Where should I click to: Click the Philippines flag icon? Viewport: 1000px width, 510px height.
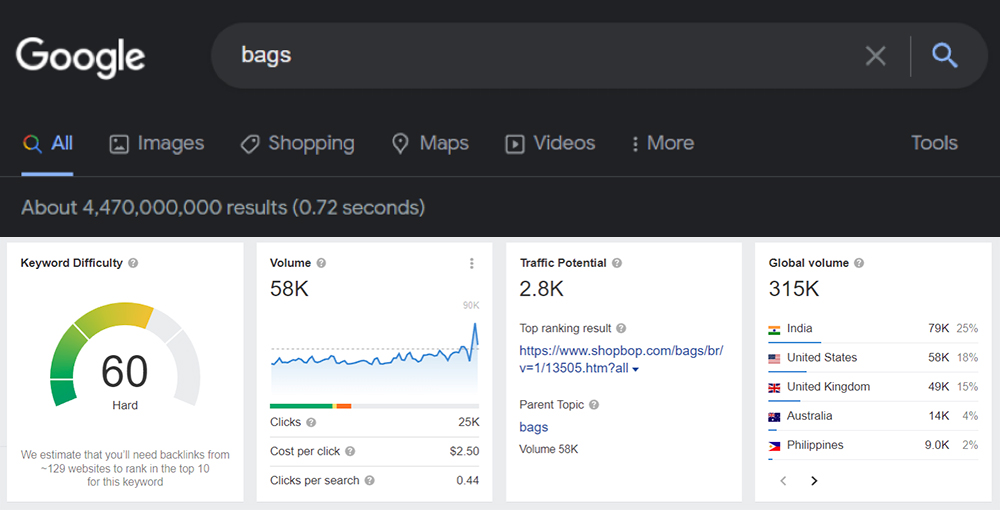click(x=774, y=446)
